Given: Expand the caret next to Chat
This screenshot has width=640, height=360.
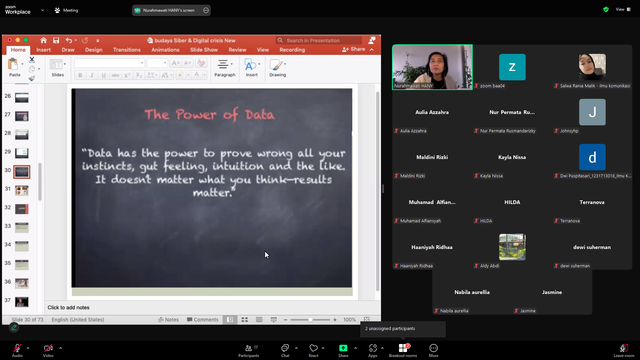Looking at the screenshot, I should pyautogui.click(x=296, y=348).
